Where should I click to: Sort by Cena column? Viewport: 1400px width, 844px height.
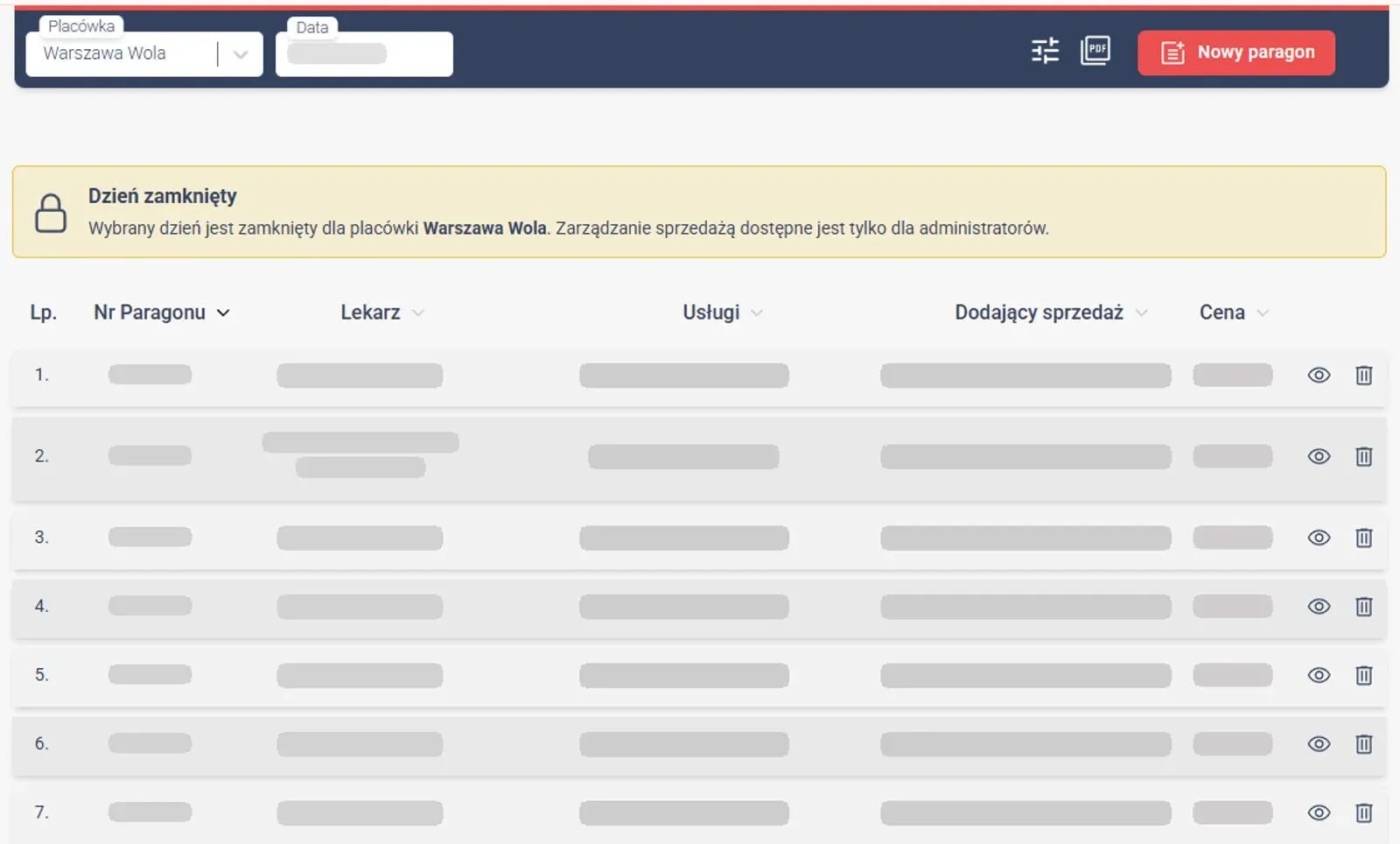pos(1234,313)
